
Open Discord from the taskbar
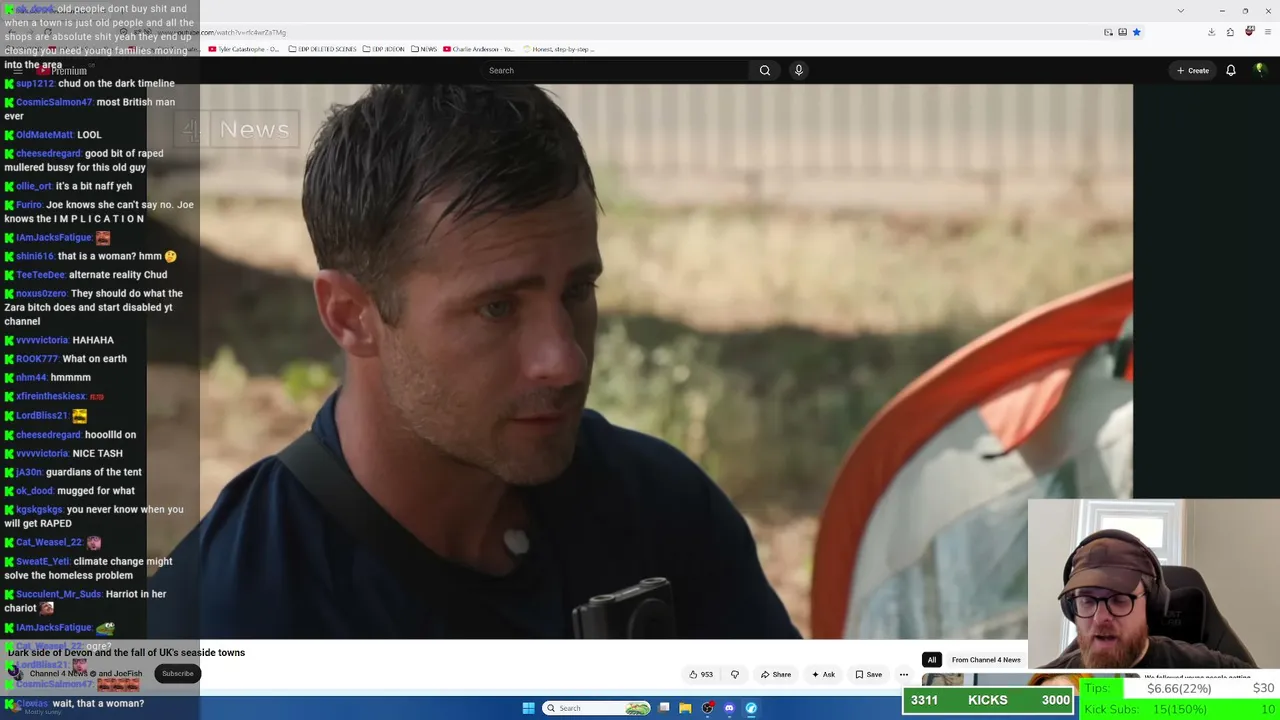[729, 708]
